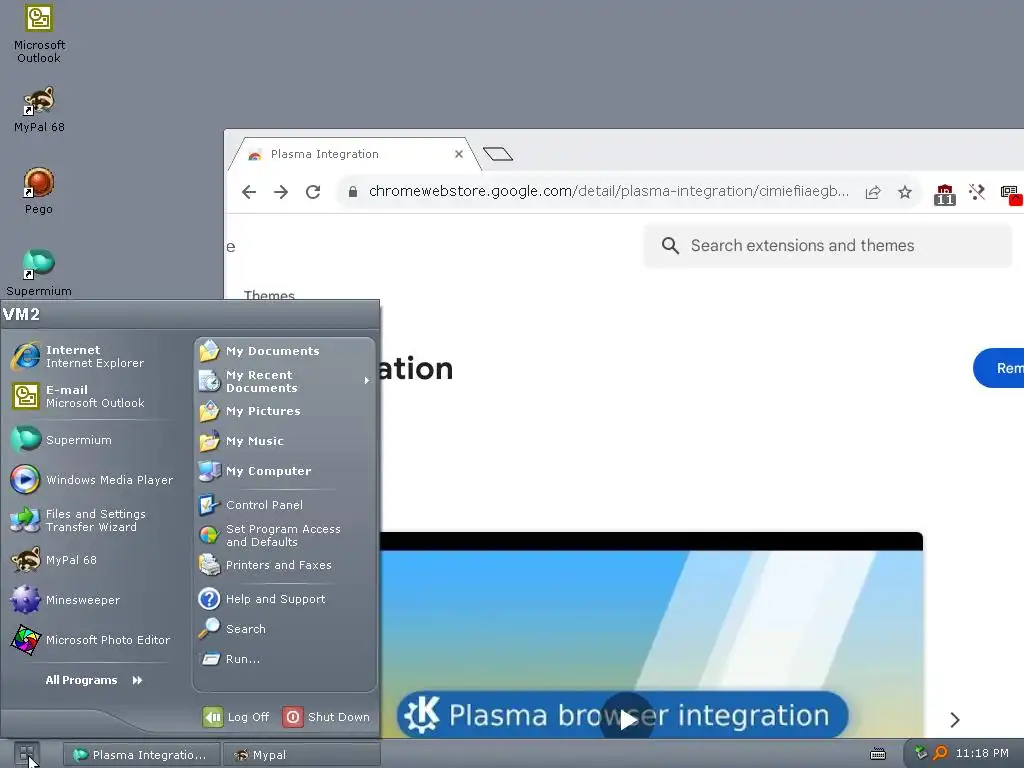Image resolution: width=1024 pixels, height=768 pixels.
Task: Reload the current page
Action: (313, 192)
